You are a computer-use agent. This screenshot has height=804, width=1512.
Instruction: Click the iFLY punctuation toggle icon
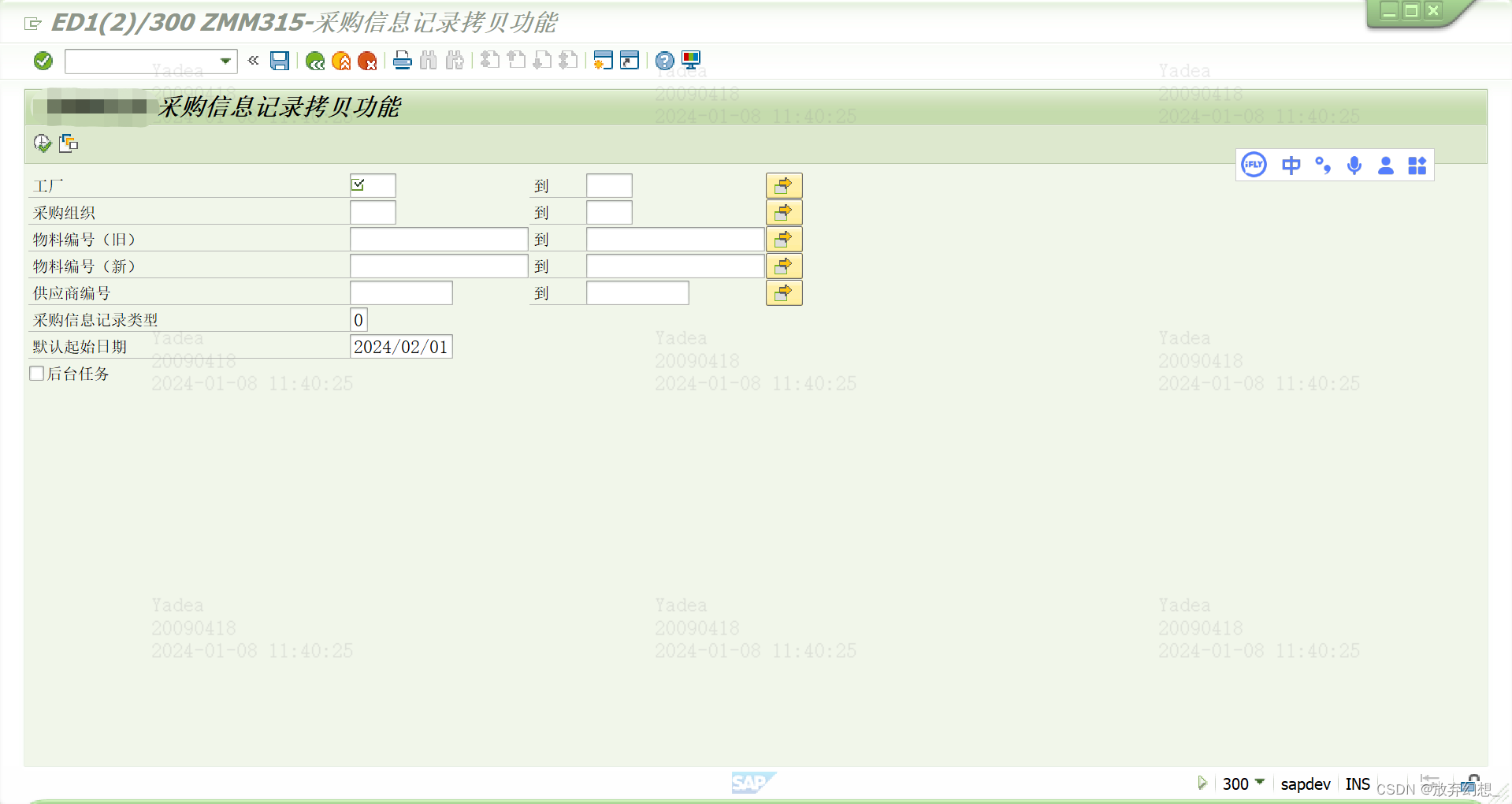1323,165
